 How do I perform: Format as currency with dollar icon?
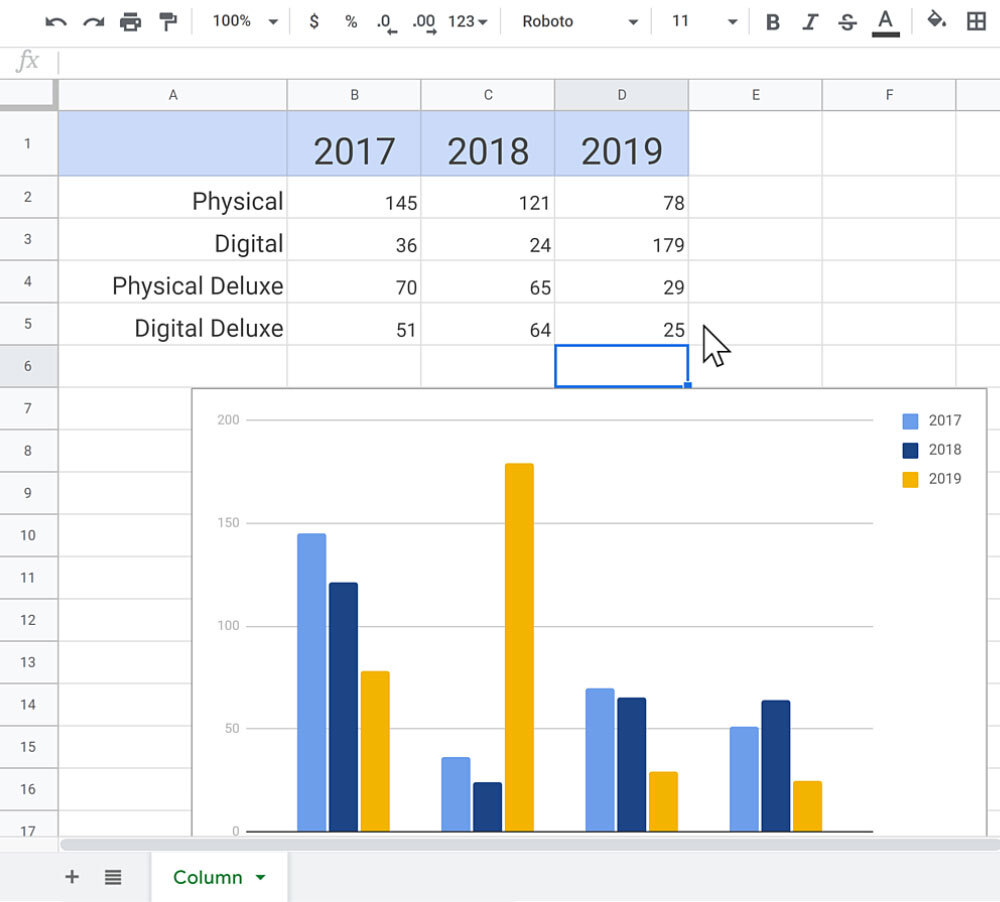coord(314,22)
